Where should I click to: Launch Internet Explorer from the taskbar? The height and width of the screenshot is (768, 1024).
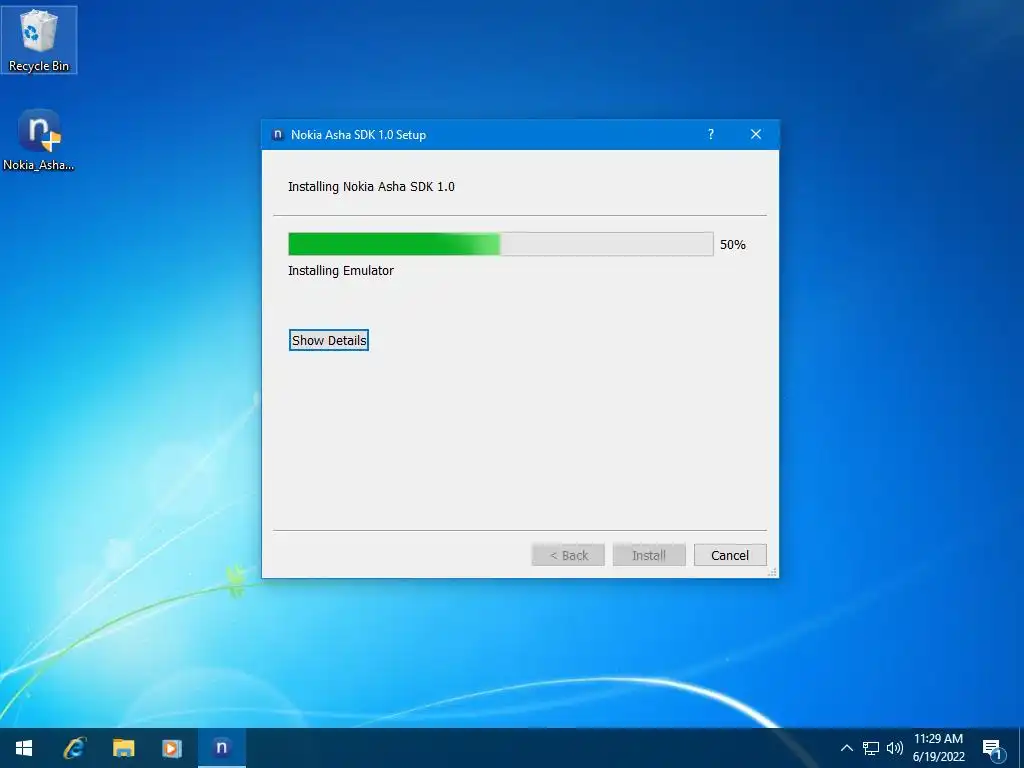tap(74, 748)
